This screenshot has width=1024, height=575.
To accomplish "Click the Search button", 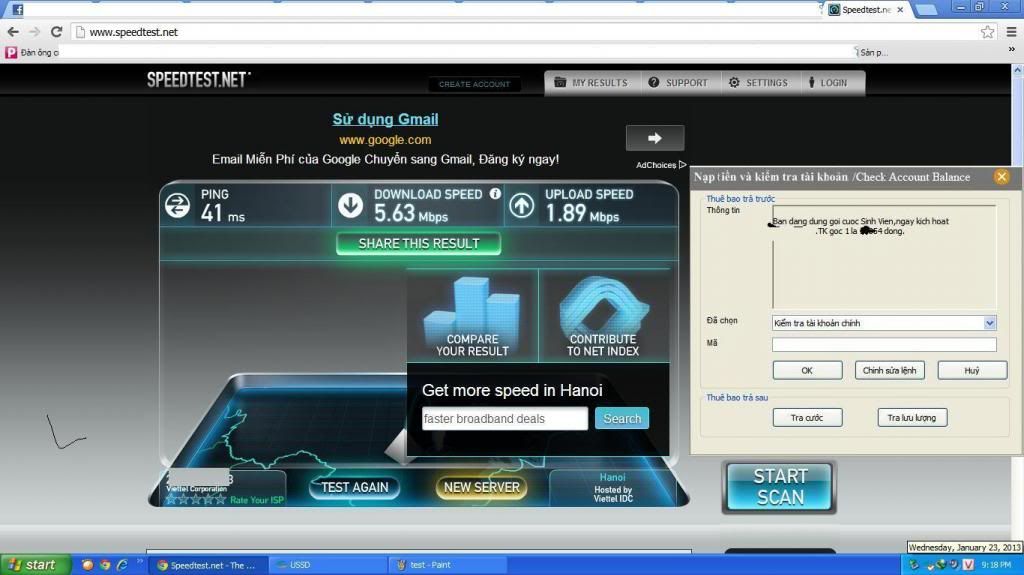I will [622, 418].
